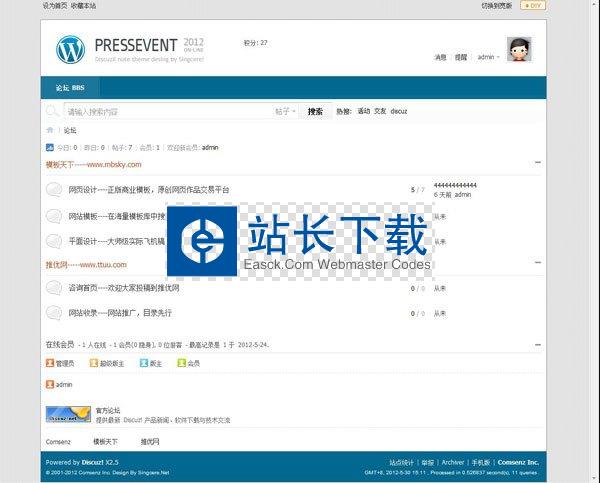Screen dimensions: 600x483
Task: Collapse the 模板天下 forum category
Action: (x=537, y=162)
